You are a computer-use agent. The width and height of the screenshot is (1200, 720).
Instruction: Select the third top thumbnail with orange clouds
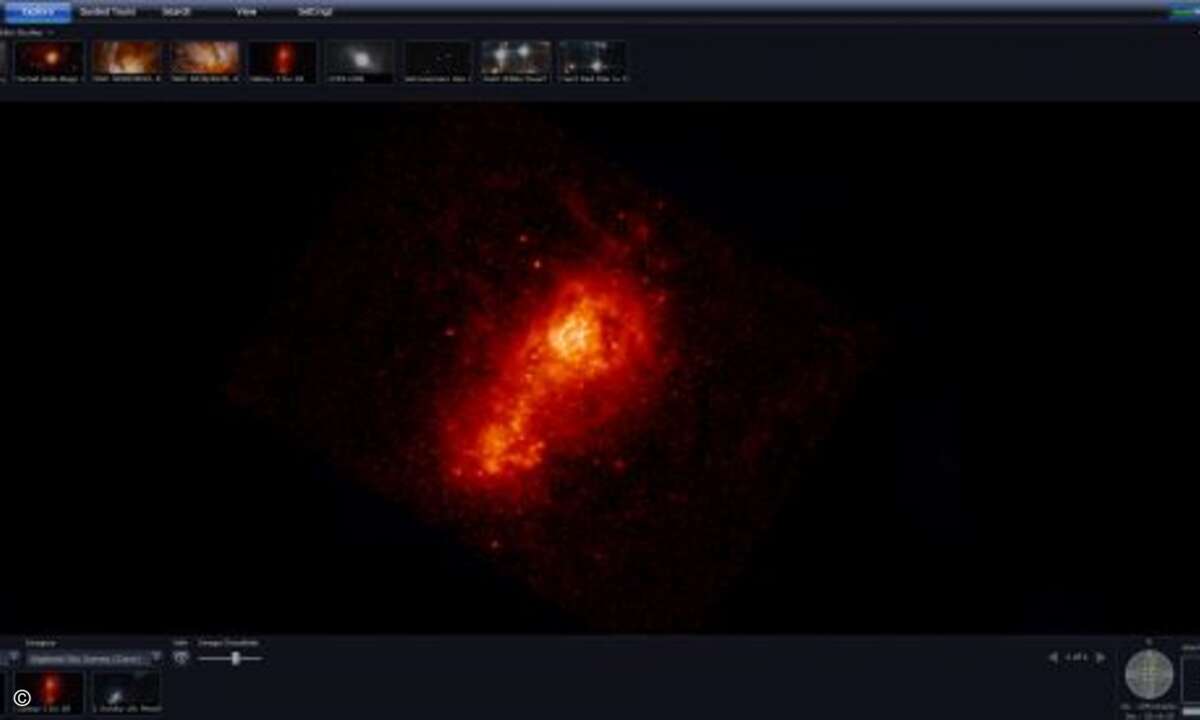(205, 61)
